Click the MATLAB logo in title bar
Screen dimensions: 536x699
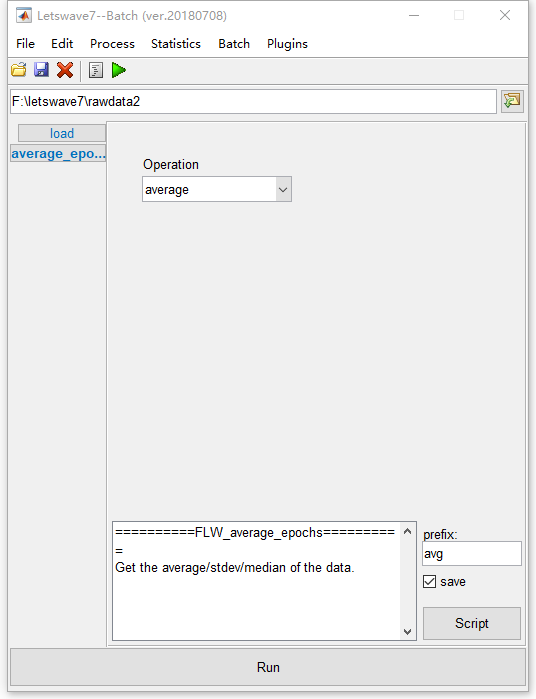[x=24, y=16]
